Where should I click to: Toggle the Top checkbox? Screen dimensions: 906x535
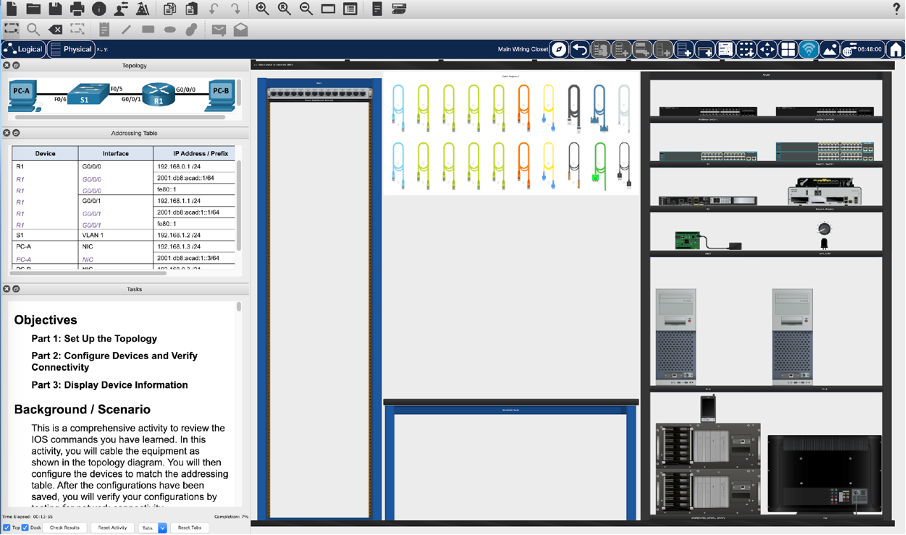point(6,527)
